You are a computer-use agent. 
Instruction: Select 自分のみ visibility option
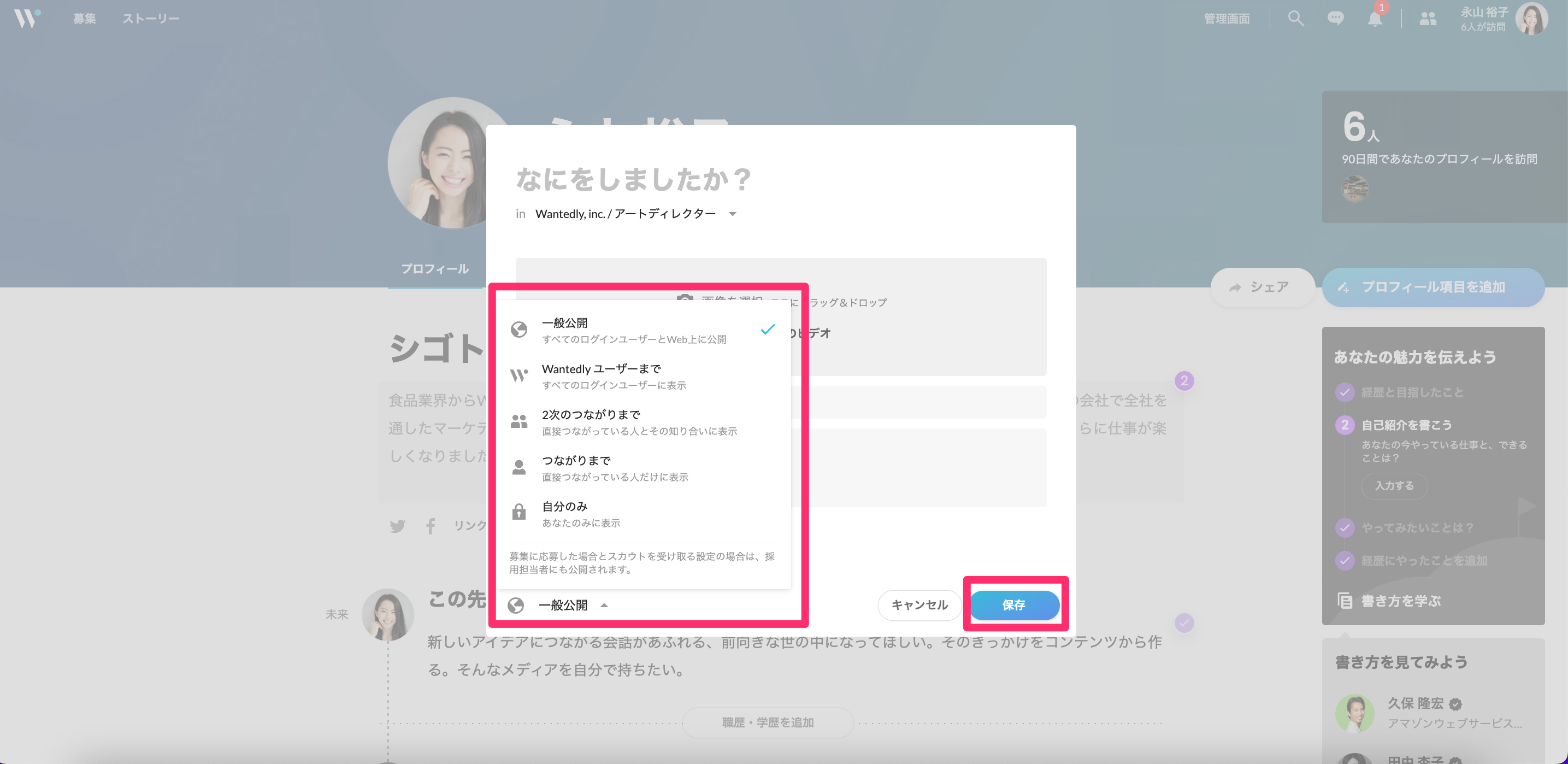point(644,514)
